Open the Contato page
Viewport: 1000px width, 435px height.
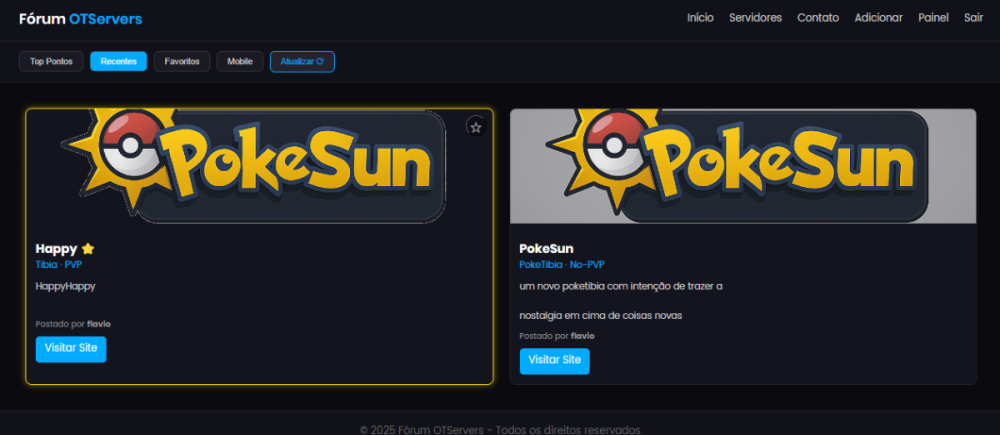818,18
